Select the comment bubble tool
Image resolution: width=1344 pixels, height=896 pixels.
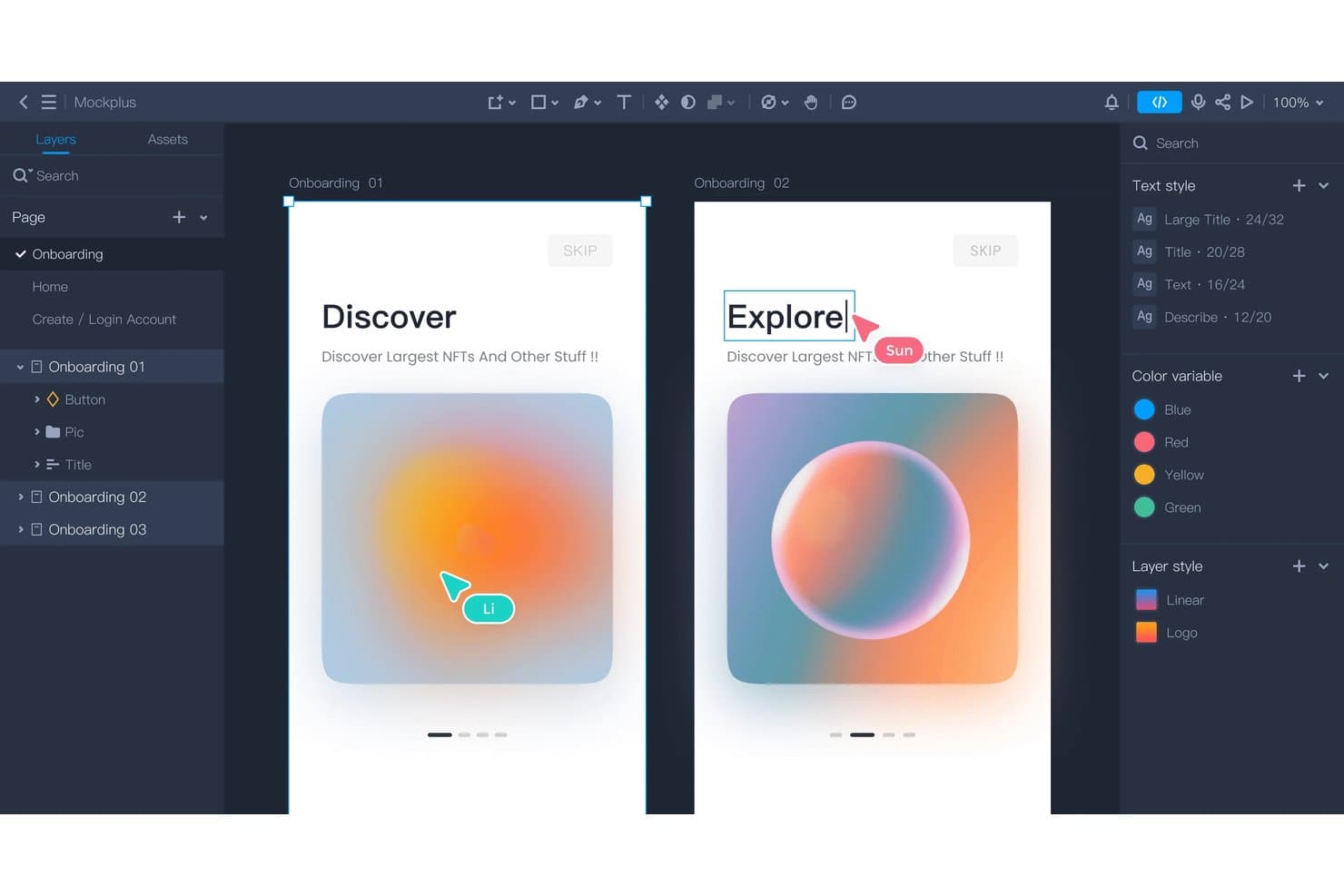[x=849, y=103]
